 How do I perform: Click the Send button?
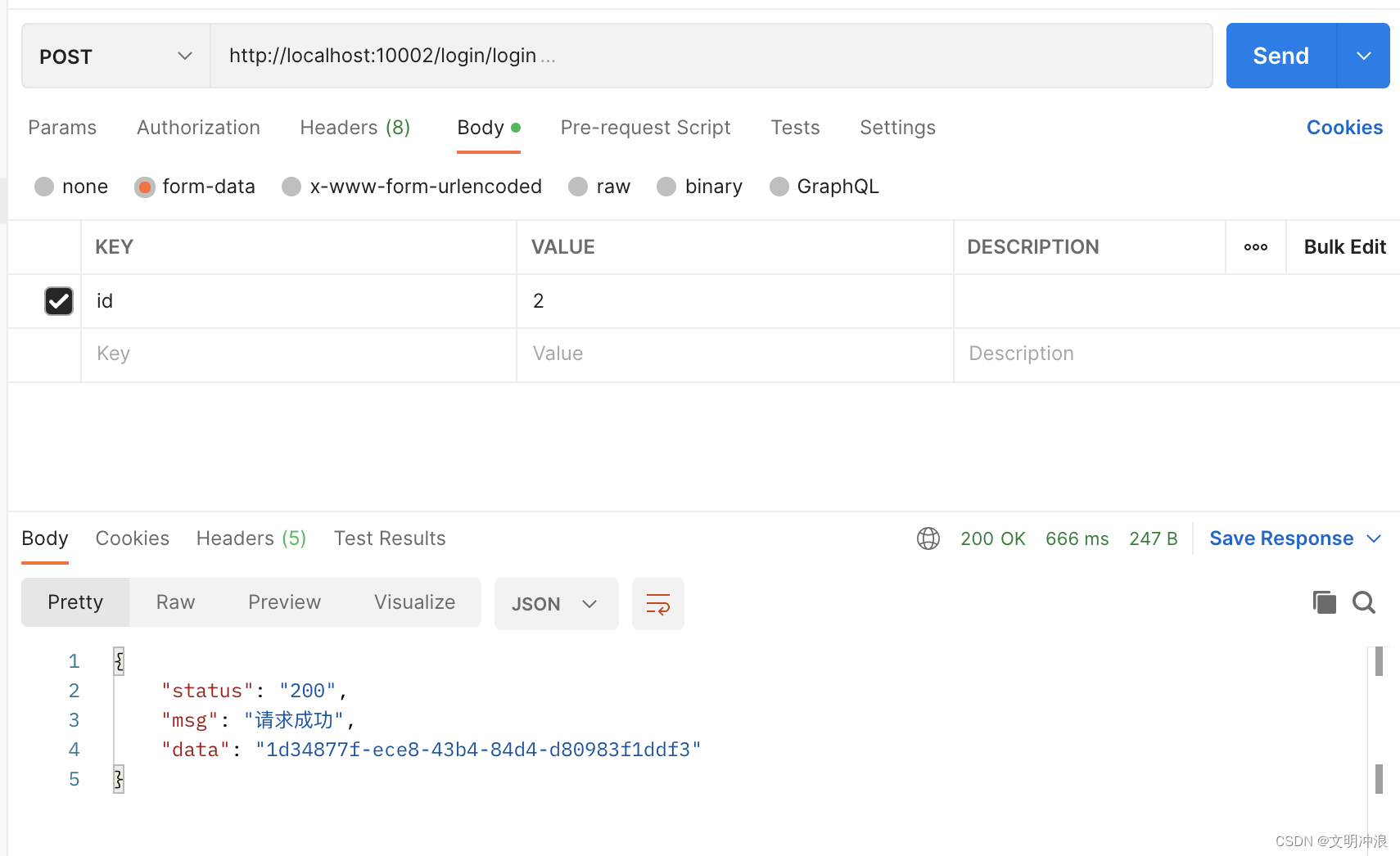pyautogui.click(x=1279, y=56)
